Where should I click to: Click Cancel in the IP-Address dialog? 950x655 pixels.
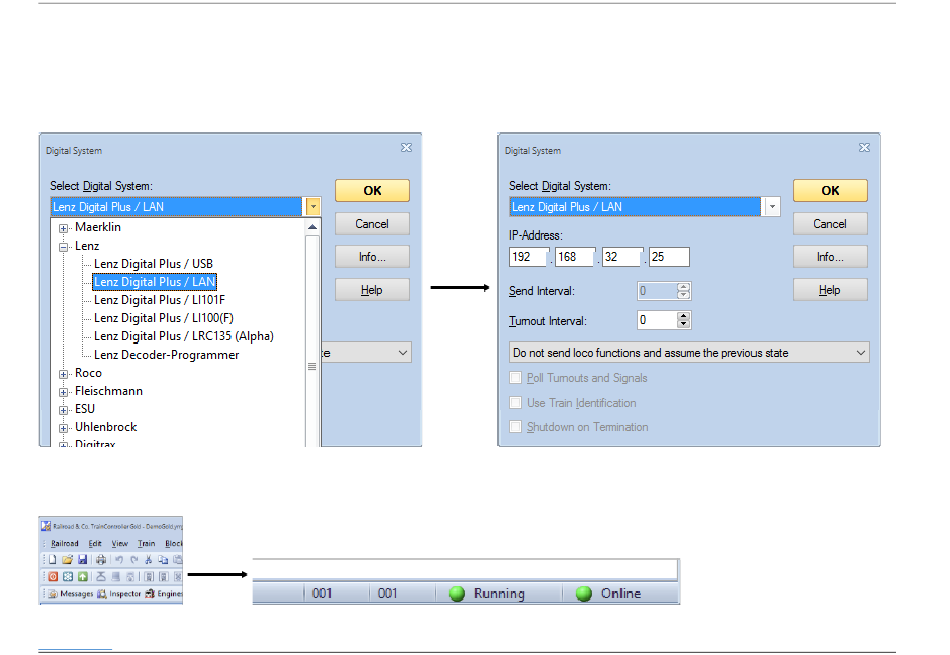coord(830,224)
